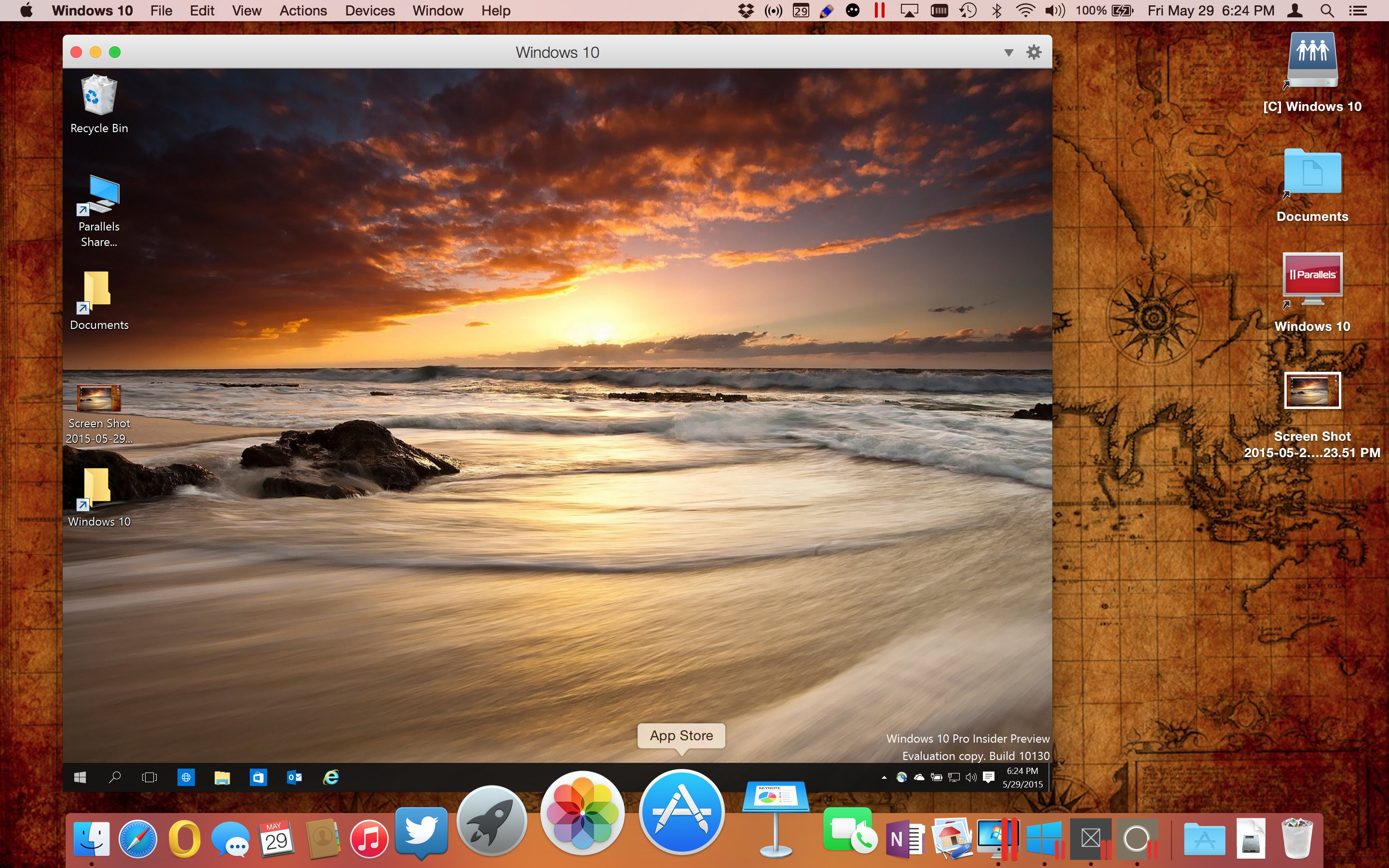Open the Windows Store taskbar icon

[259, 777]
